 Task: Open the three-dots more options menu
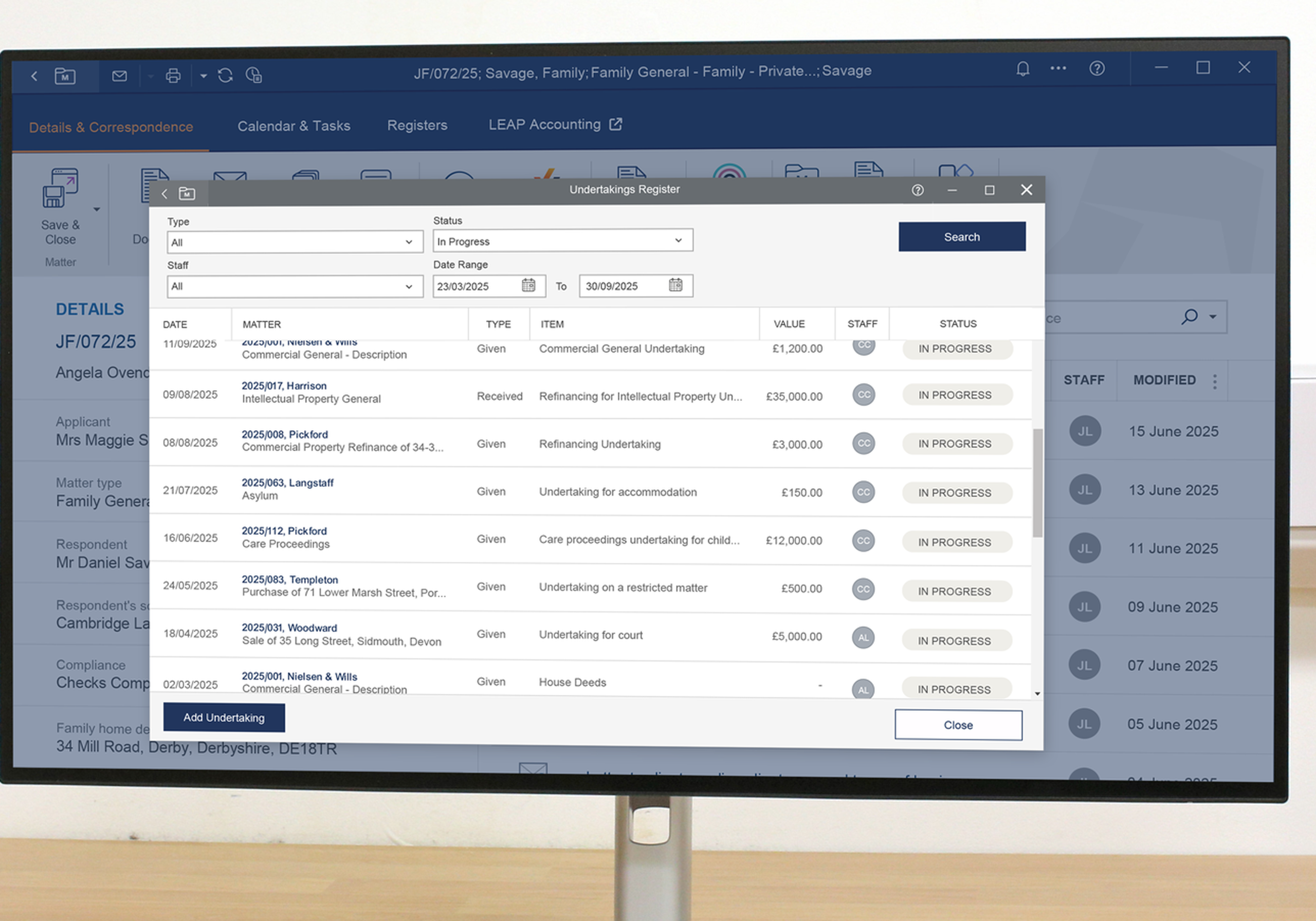pos(1058,68)
